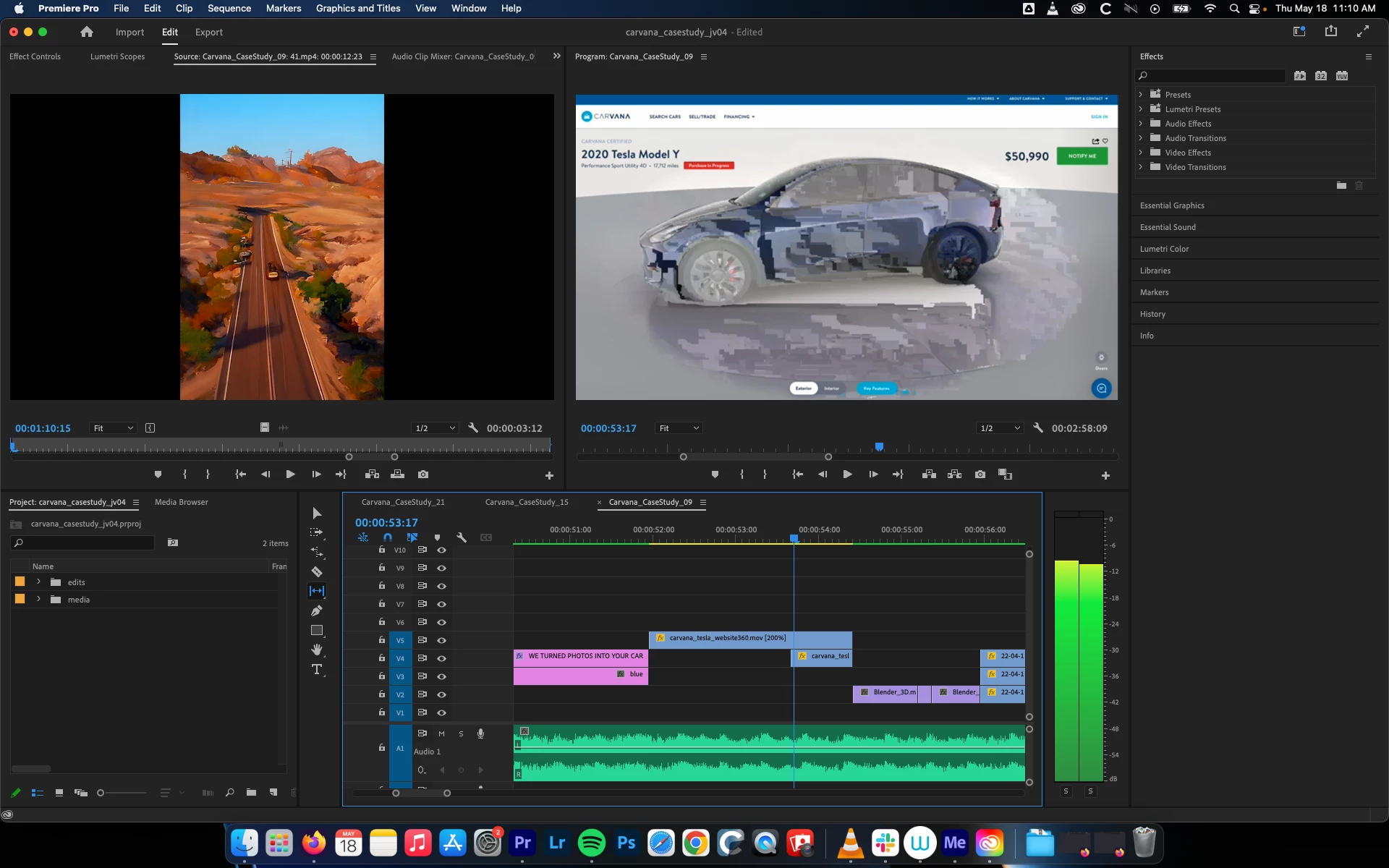Image resolution: width=1389 pixels, height=868 pixels.
Task: Click New Bin icon in Project panel
Action: point(251,793)
